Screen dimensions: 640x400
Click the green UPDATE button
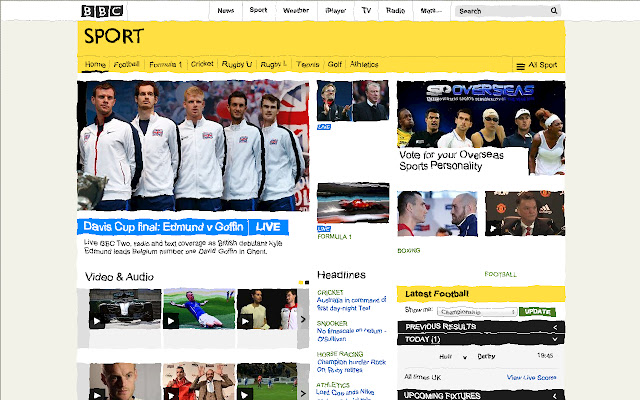(x=537, y=312)
